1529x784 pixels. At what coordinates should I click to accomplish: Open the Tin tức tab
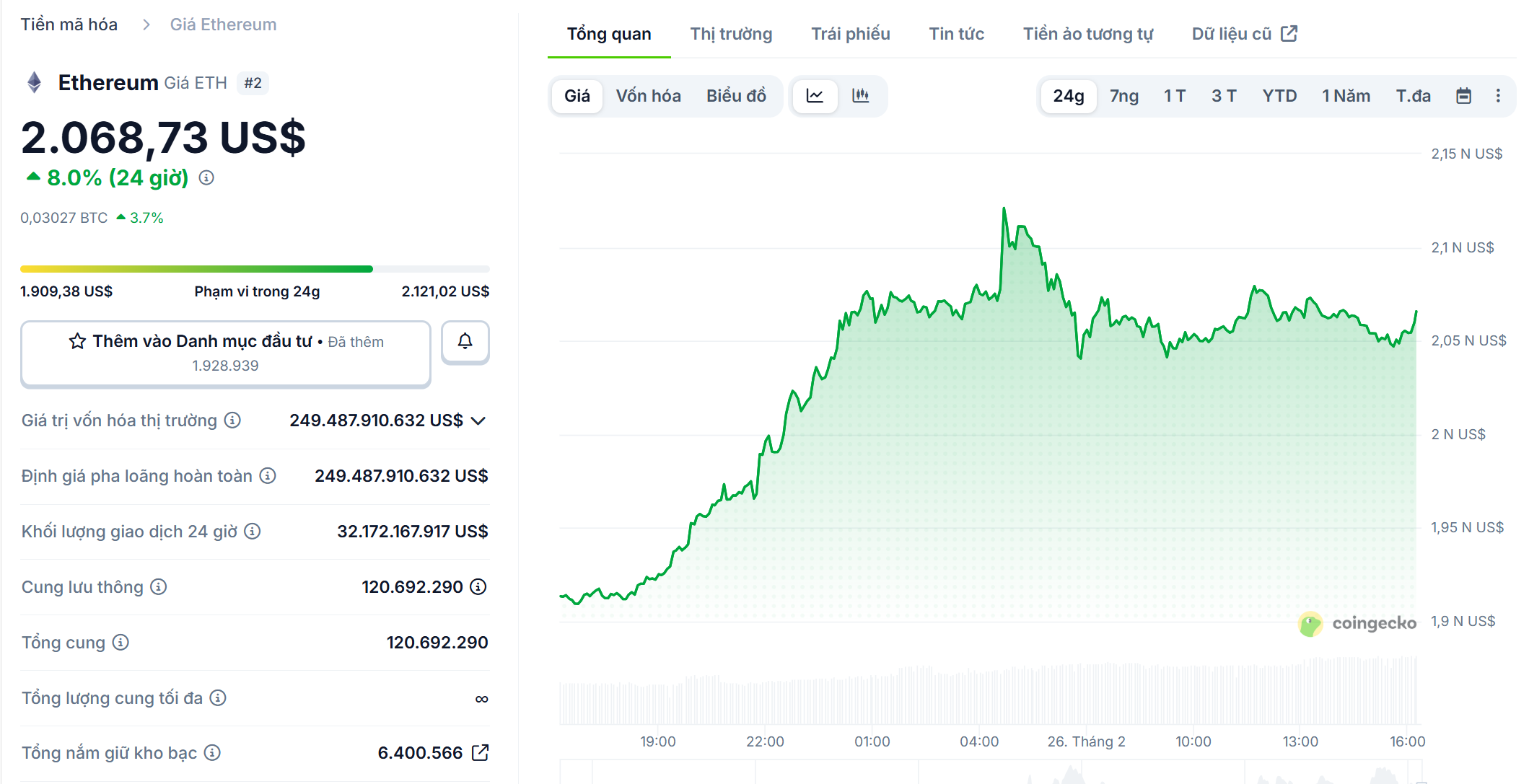[957, 33]
